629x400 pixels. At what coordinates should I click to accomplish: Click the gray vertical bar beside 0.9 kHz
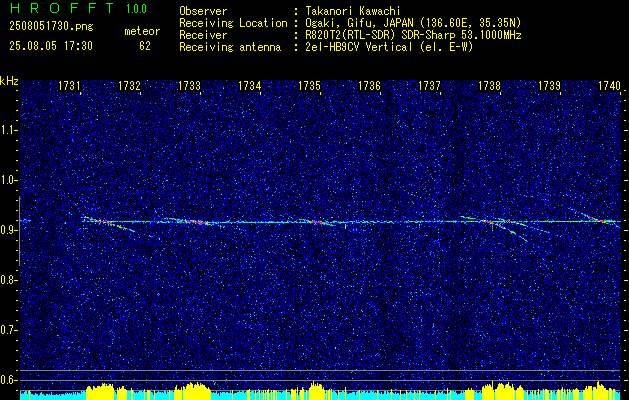(x=19, y=231)
